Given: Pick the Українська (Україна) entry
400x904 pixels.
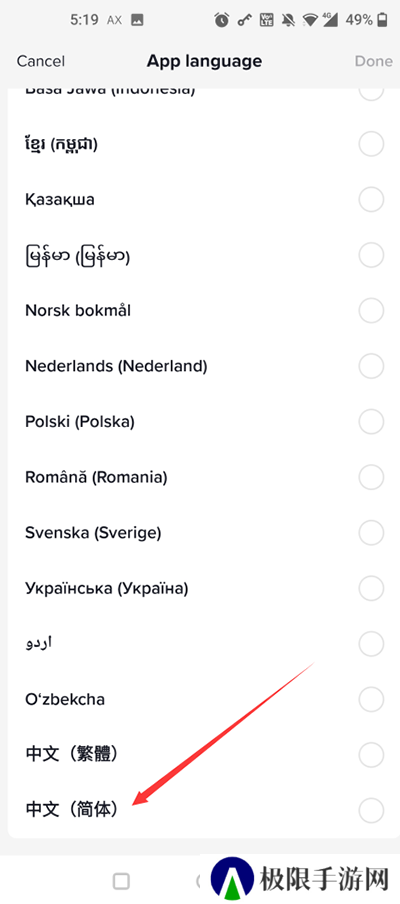Looking at the screenshot, I should tap(200, 588).
